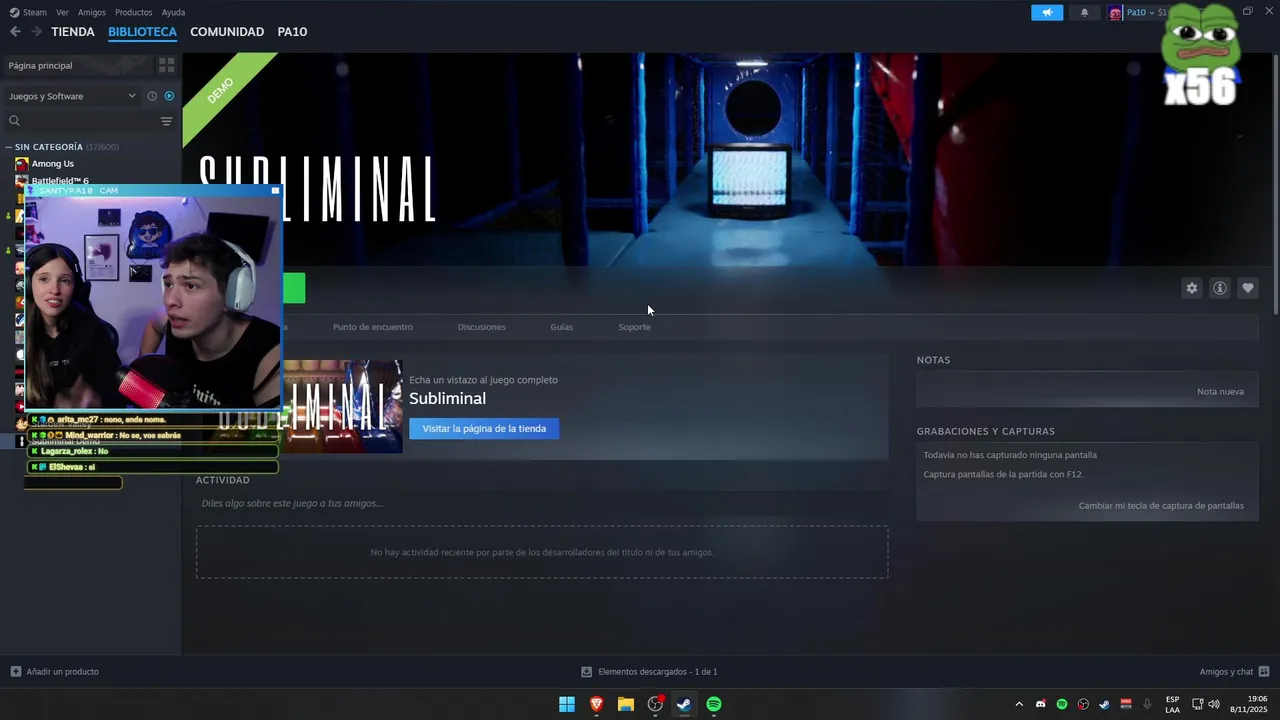Create a Nota nueva
The image size is (1280, 720).
(1220, 392)
